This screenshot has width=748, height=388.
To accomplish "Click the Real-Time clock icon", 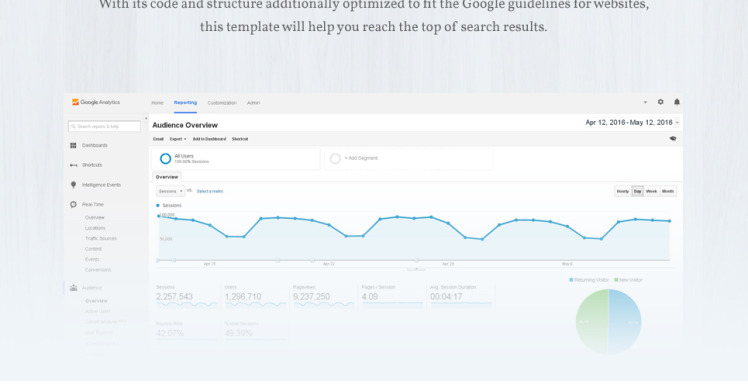I will [x=73, y=204].
